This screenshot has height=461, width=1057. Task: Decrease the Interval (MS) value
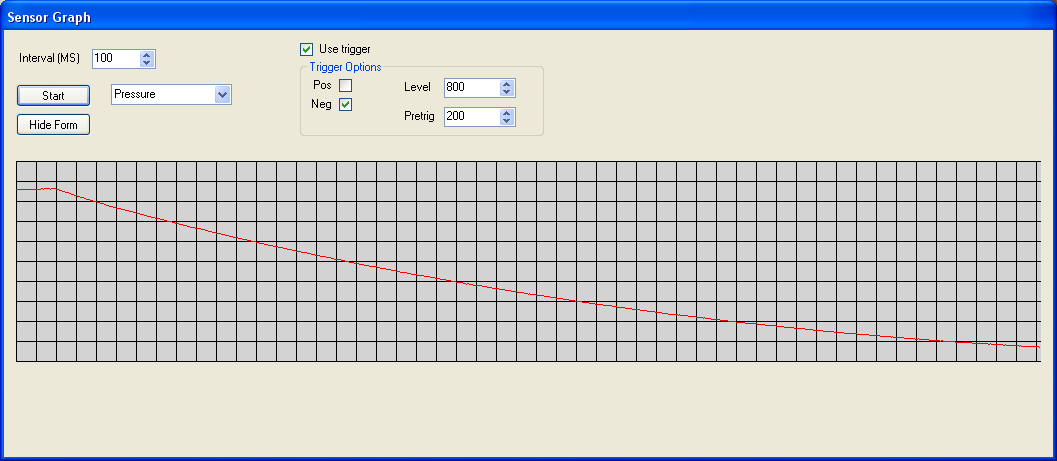pos(147,63)
